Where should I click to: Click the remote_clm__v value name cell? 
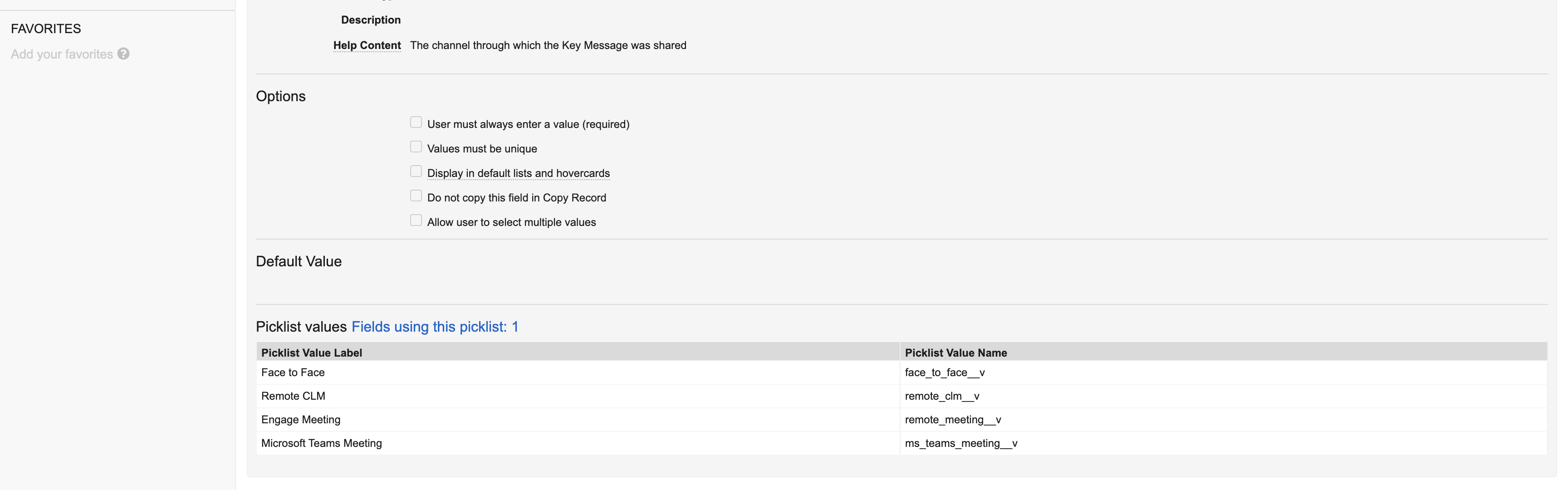pyautogui.click(x=941, y=396)
